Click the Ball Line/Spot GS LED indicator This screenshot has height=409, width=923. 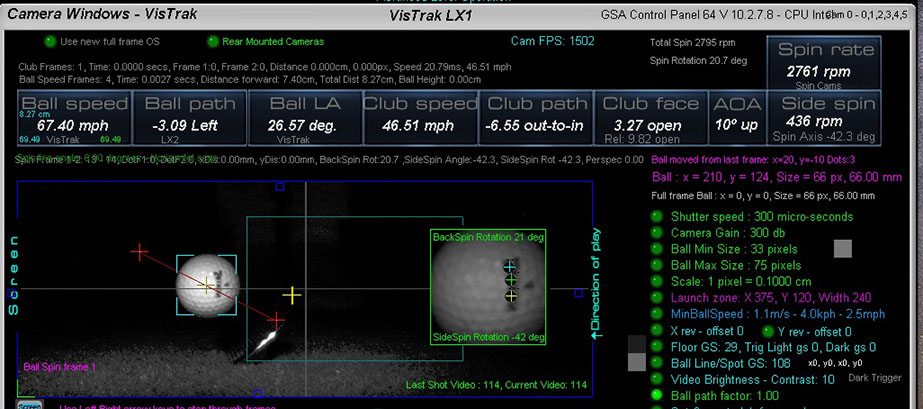point(657,363)
